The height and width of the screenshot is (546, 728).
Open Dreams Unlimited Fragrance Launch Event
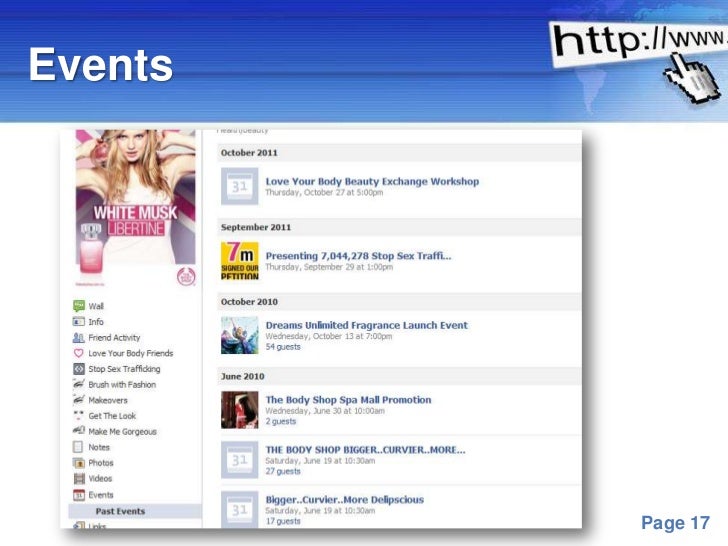point(367,325)
